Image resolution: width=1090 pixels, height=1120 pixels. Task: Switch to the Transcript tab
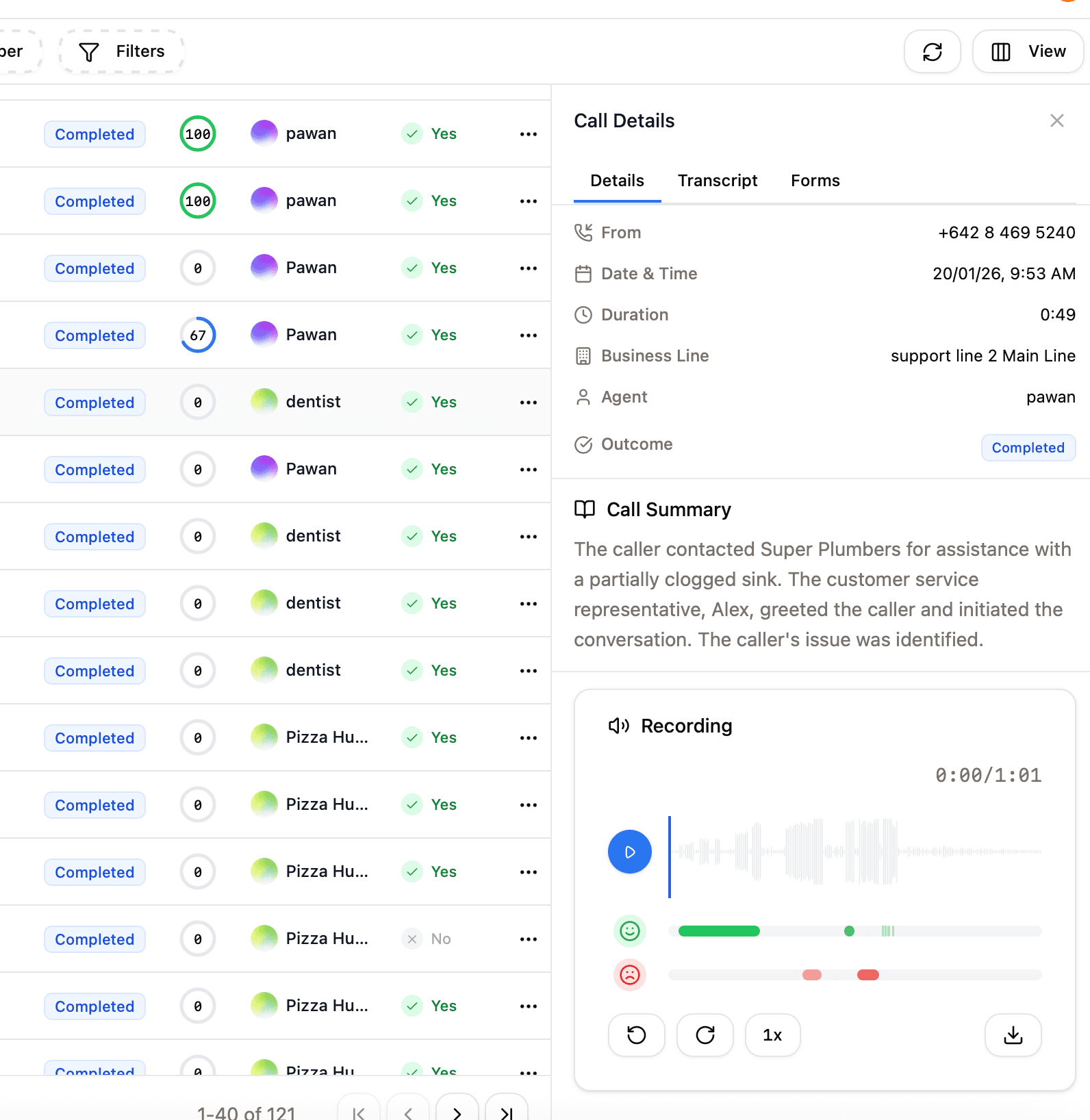[717, 181]
